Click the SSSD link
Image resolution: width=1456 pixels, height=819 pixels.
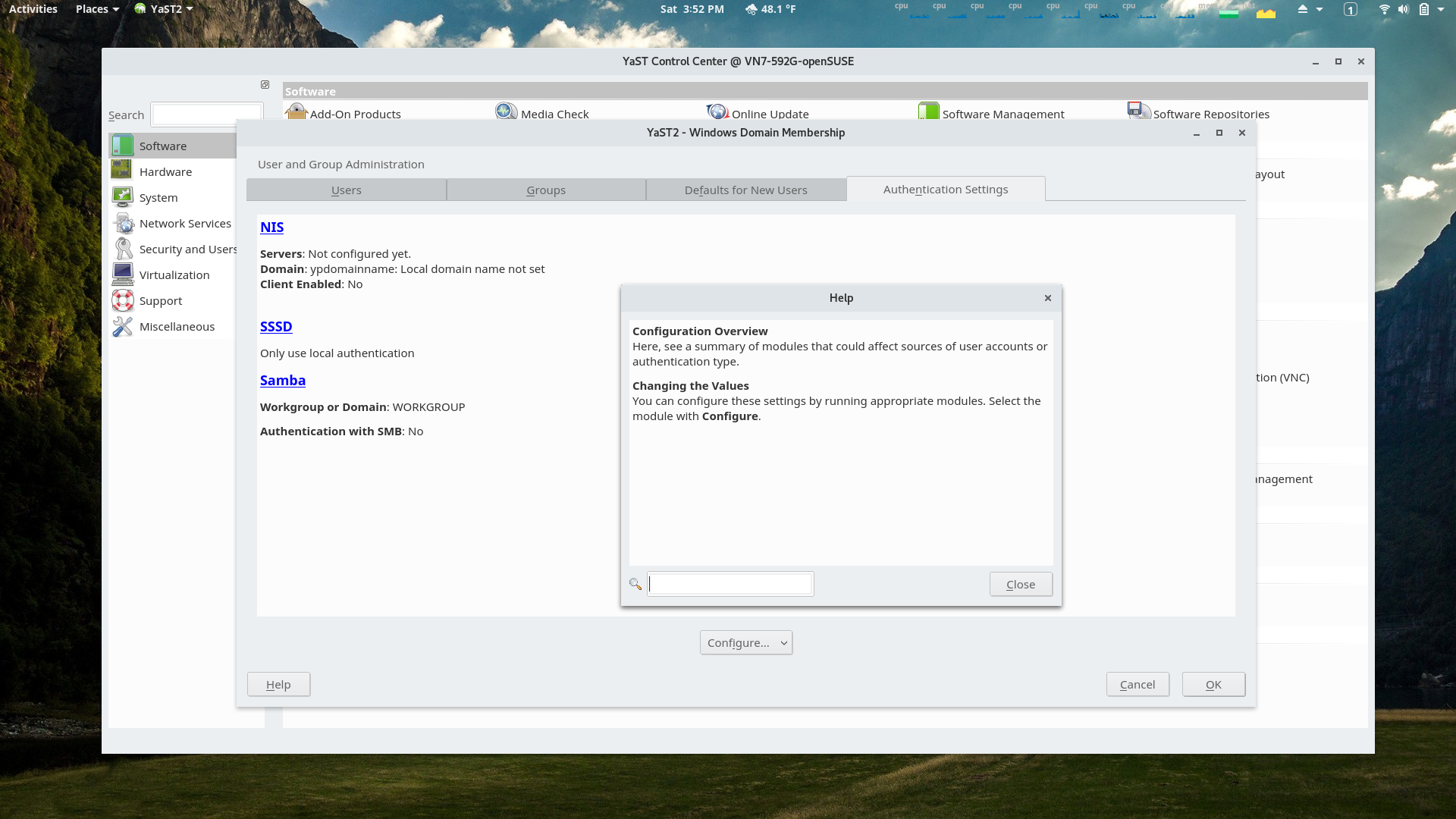click(x=276, y=326)
